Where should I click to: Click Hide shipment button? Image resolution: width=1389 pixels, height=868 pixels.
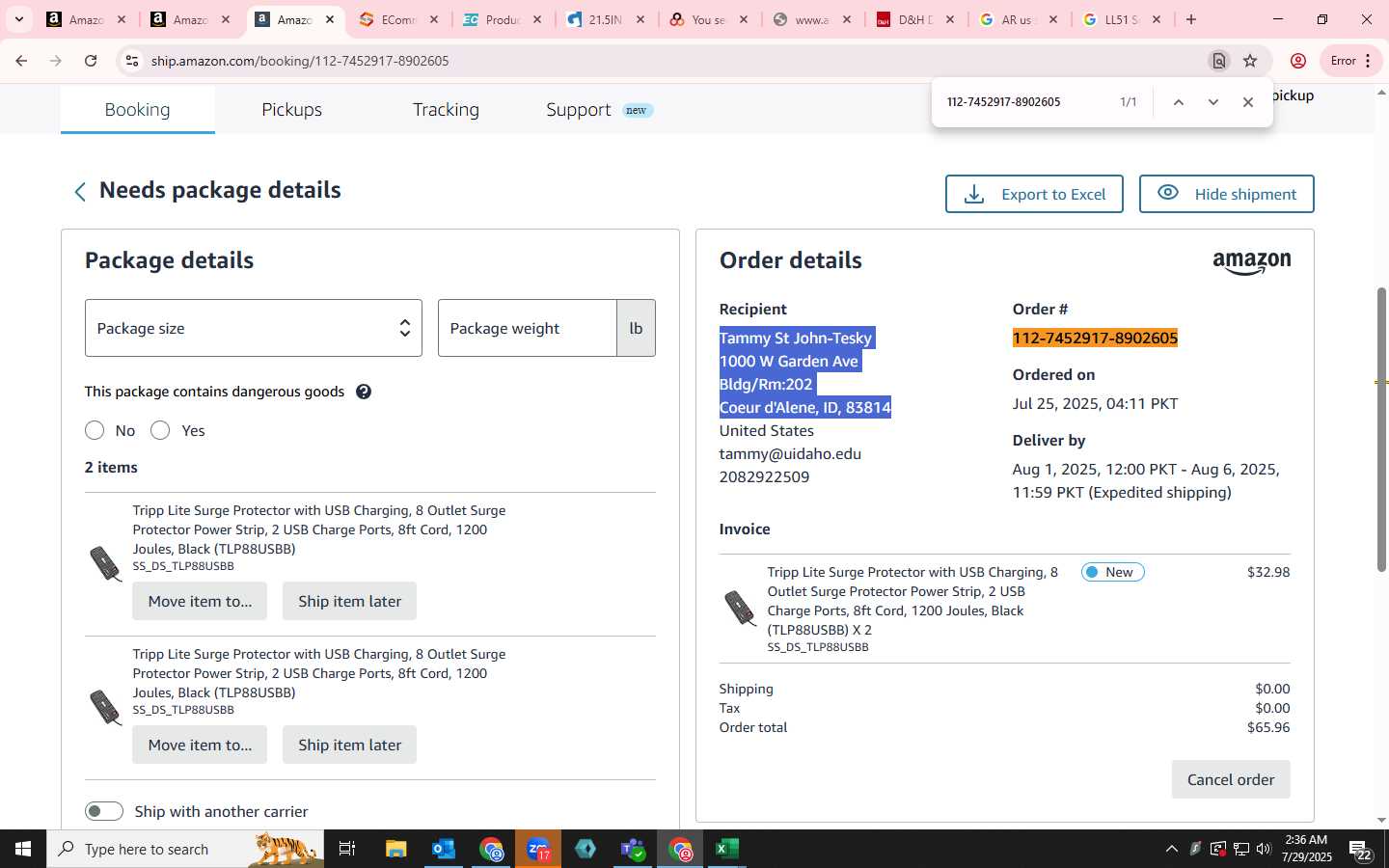click(x=1226, y=194)
